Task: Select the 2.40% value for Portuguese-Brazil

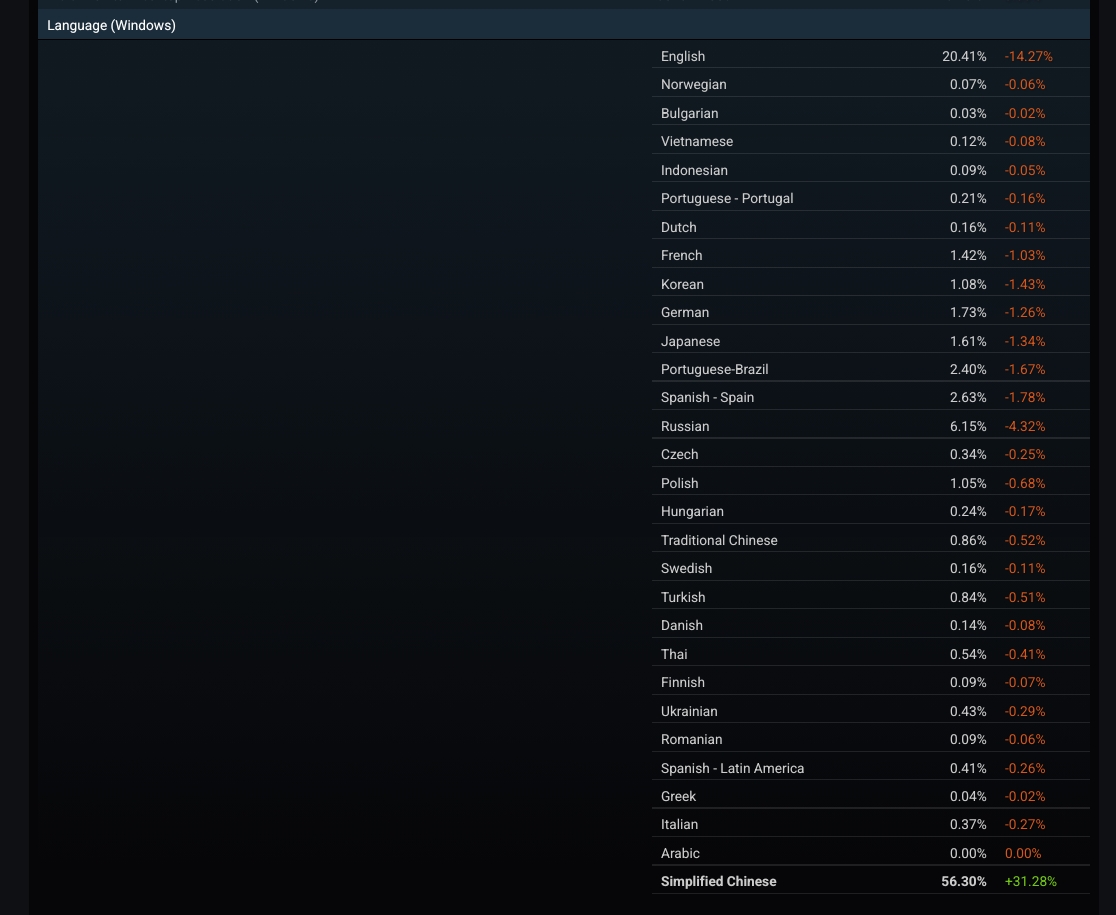Action: [x=968, y=369]
